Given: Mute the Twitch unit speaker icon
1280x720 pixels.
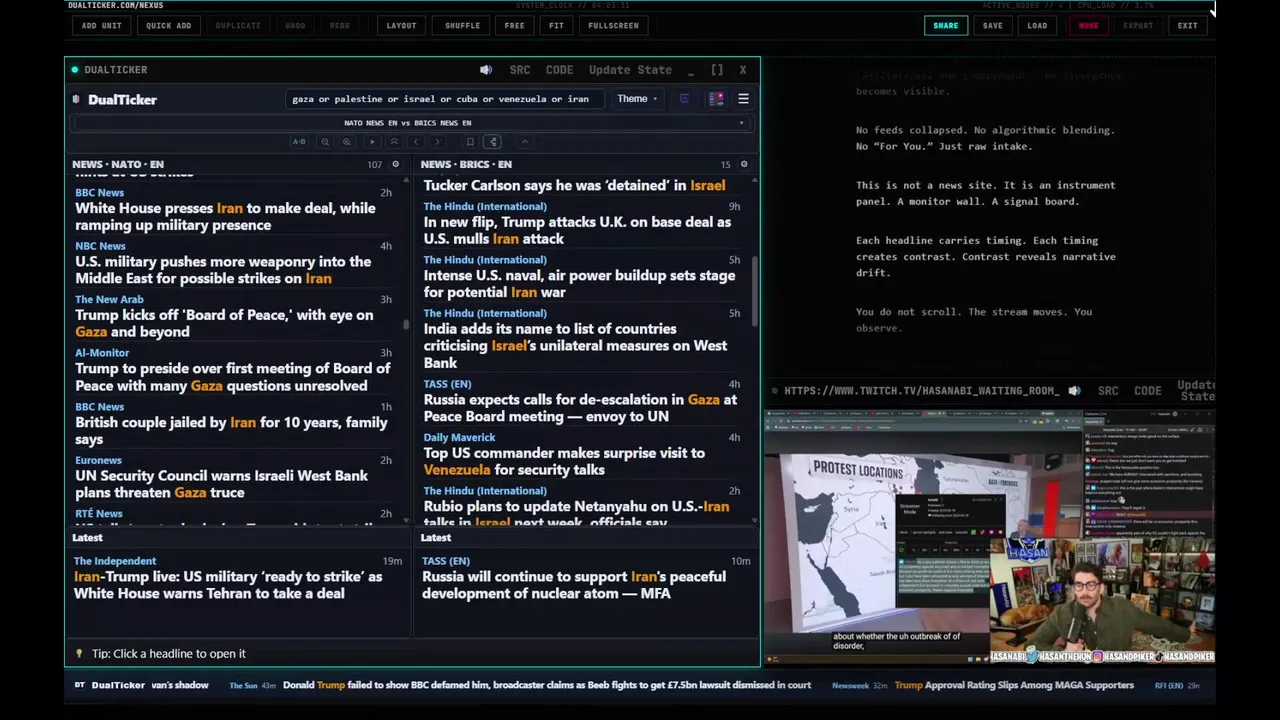Looking at the screenshot, I should (1074, 391).
